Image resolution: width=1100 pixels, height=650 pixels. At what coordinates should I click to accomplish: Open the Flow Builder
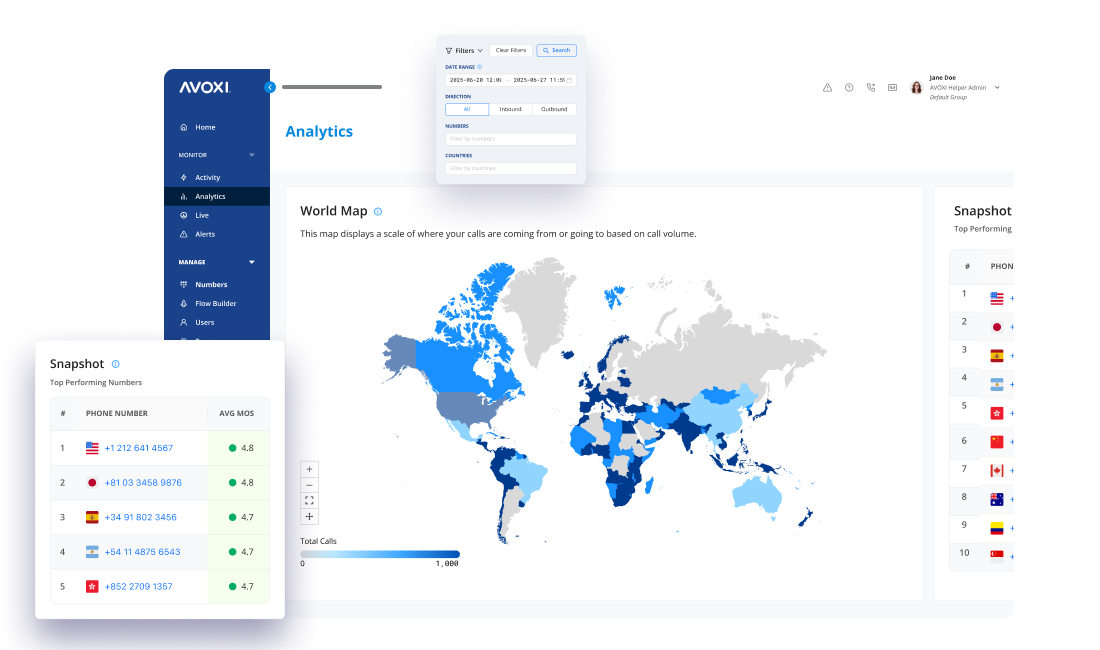(x=218, y=303)
